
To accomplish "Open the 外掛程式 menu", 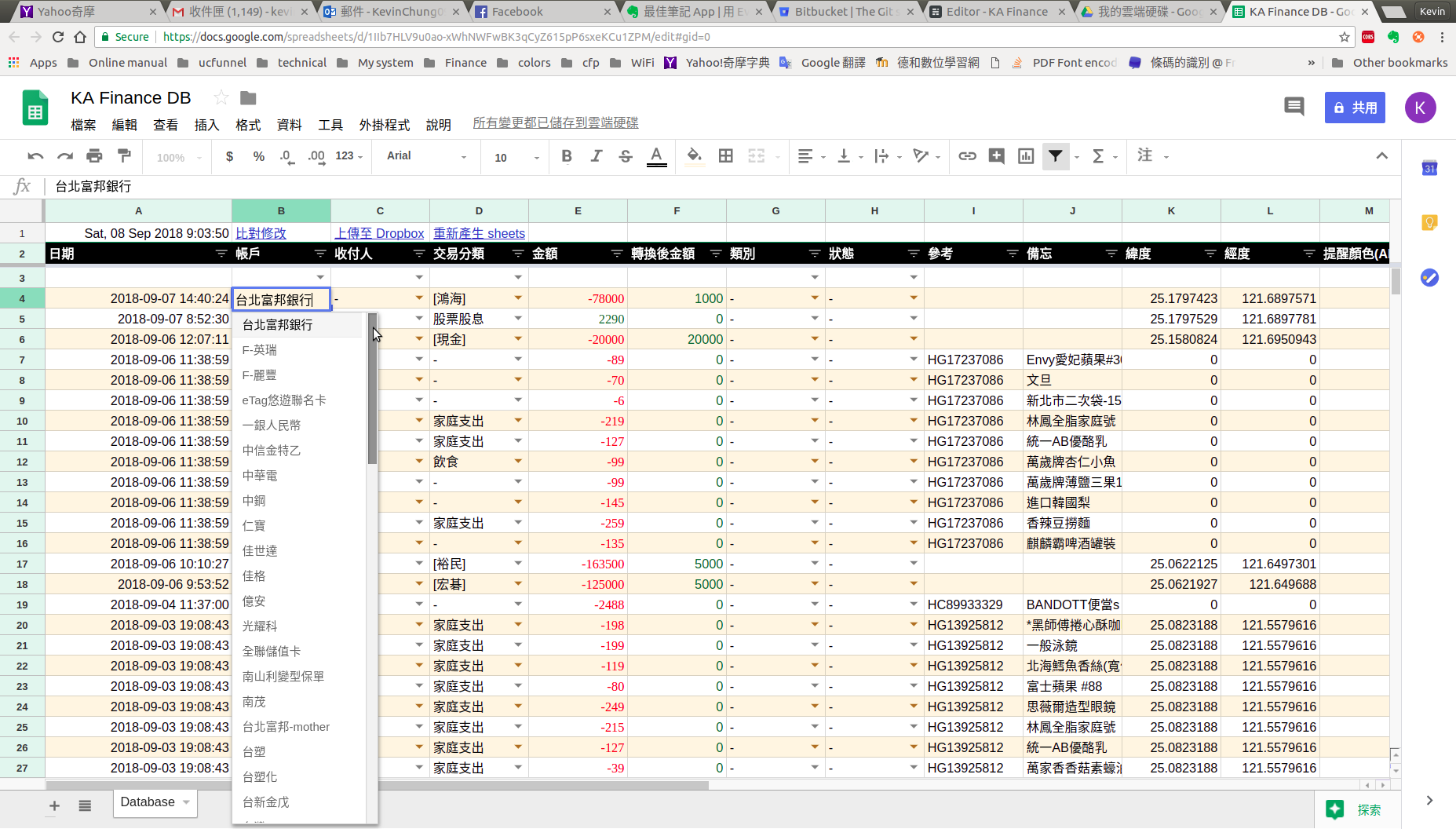I will tap(385, 124).
